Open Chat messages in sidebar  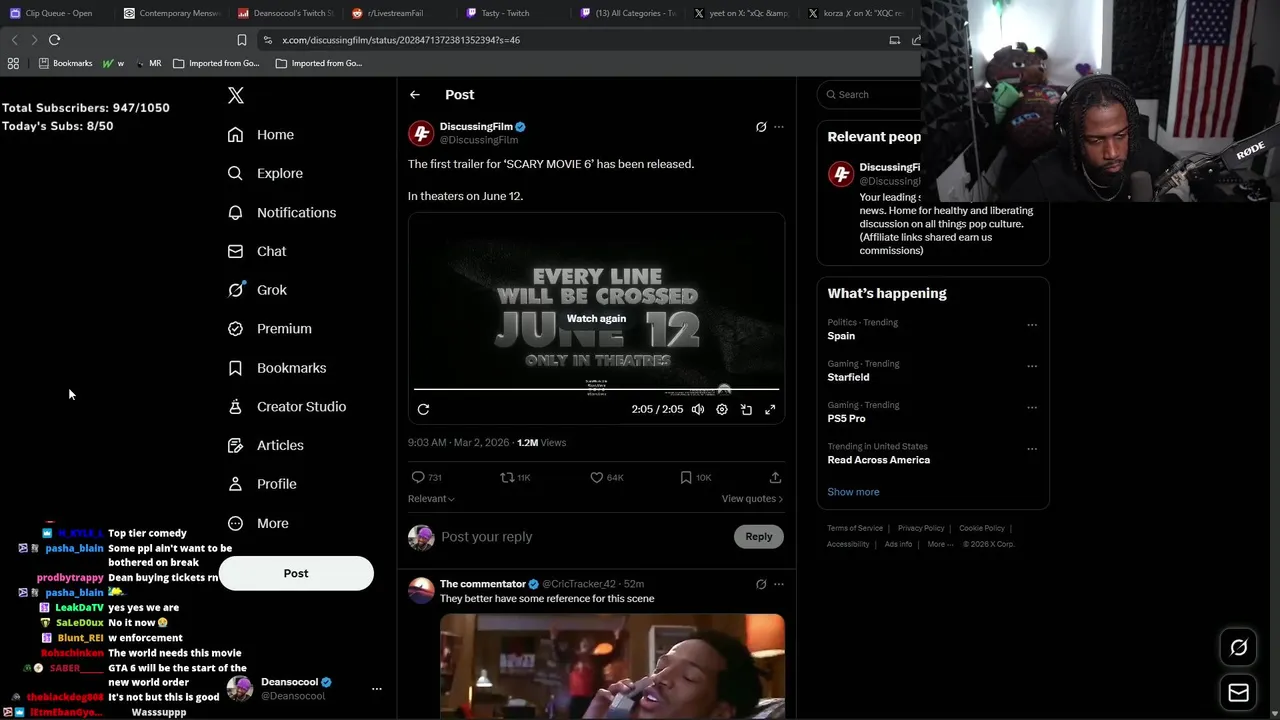(x=257, y=251)
